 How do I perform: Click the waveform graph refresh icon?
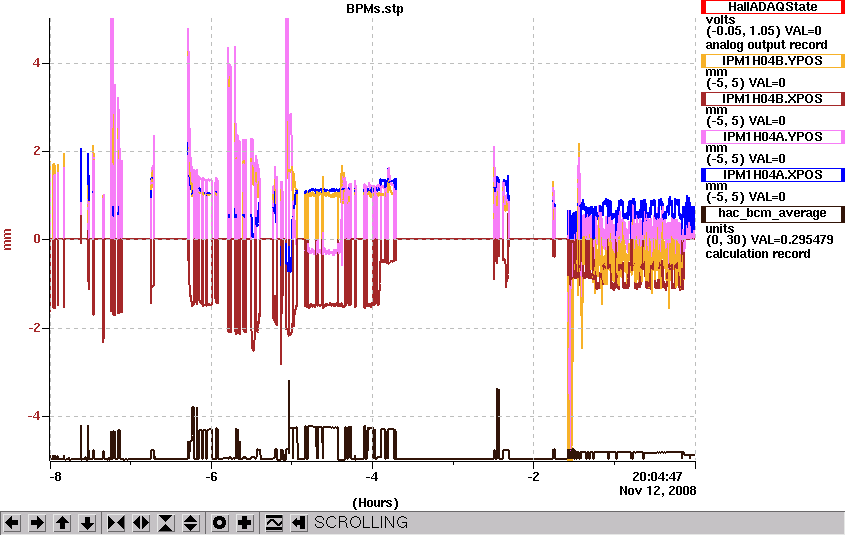pyautogui.click(x=274, y=523)
